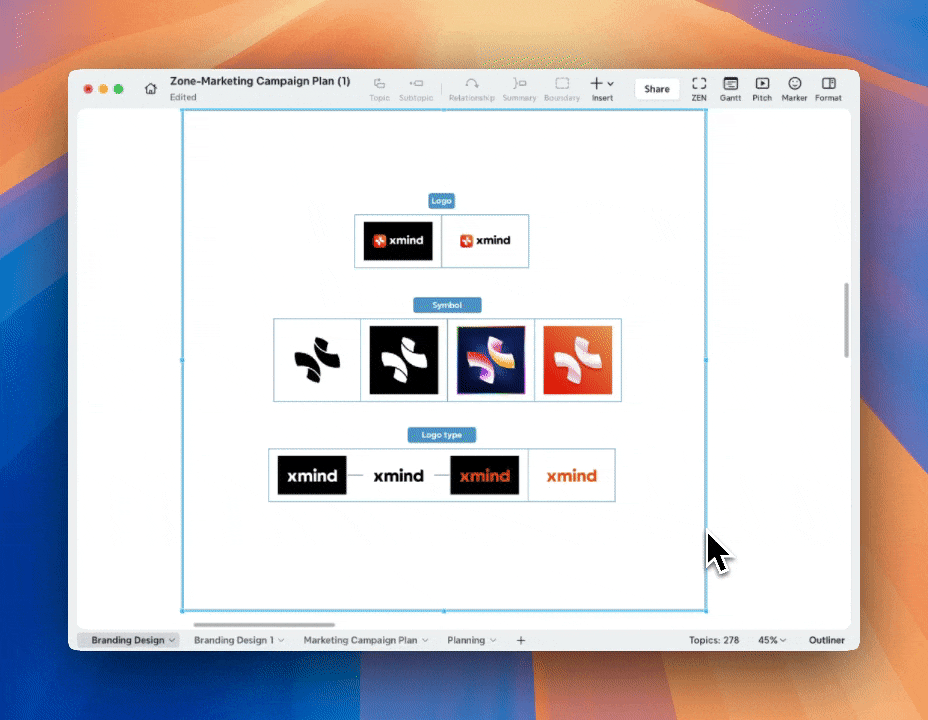Enter ZEN mode

click(x=699, y=89)
